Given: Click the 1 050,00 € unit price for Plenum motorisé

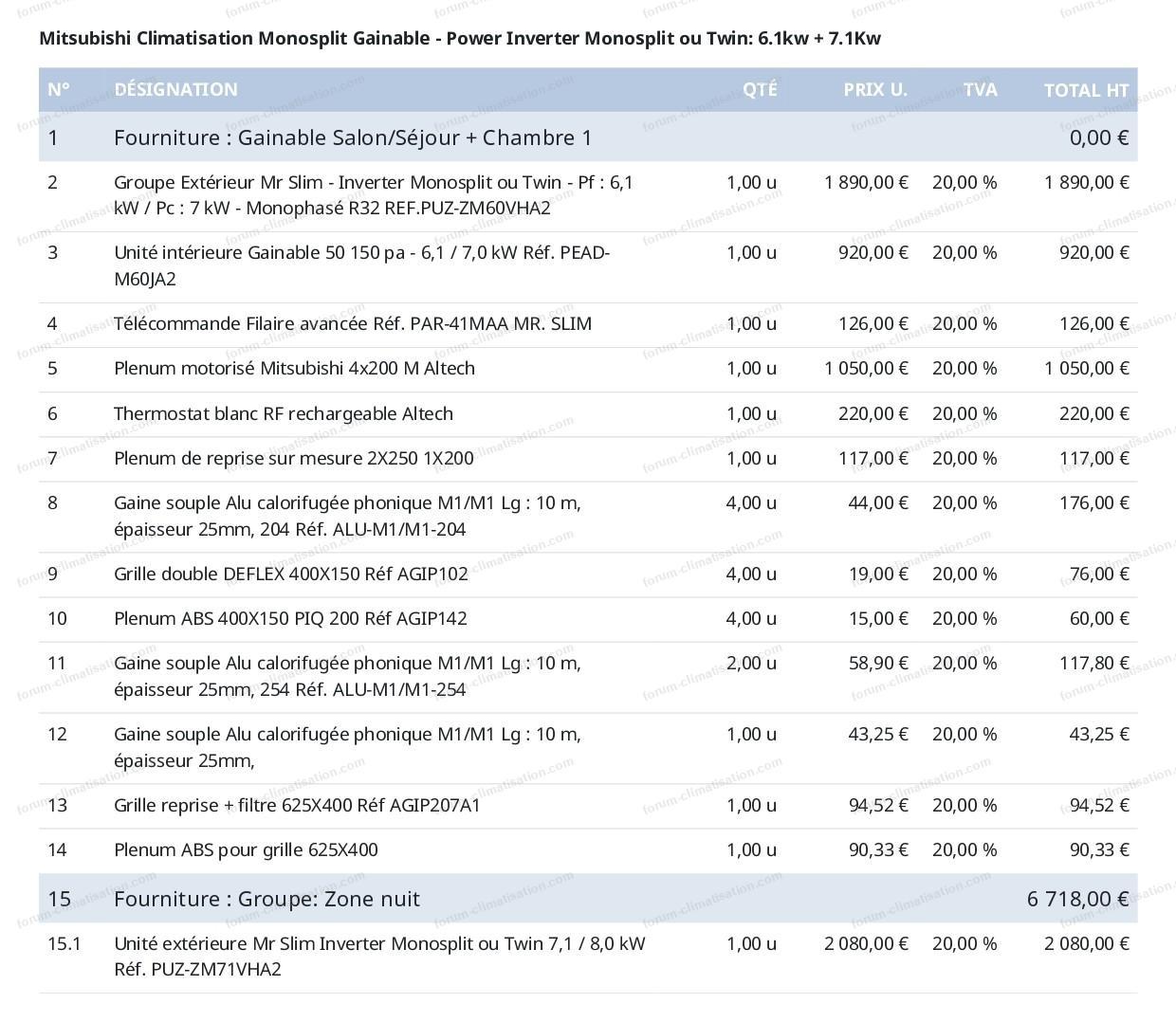Looking at the screenshot, I should [x=866, y=368].
